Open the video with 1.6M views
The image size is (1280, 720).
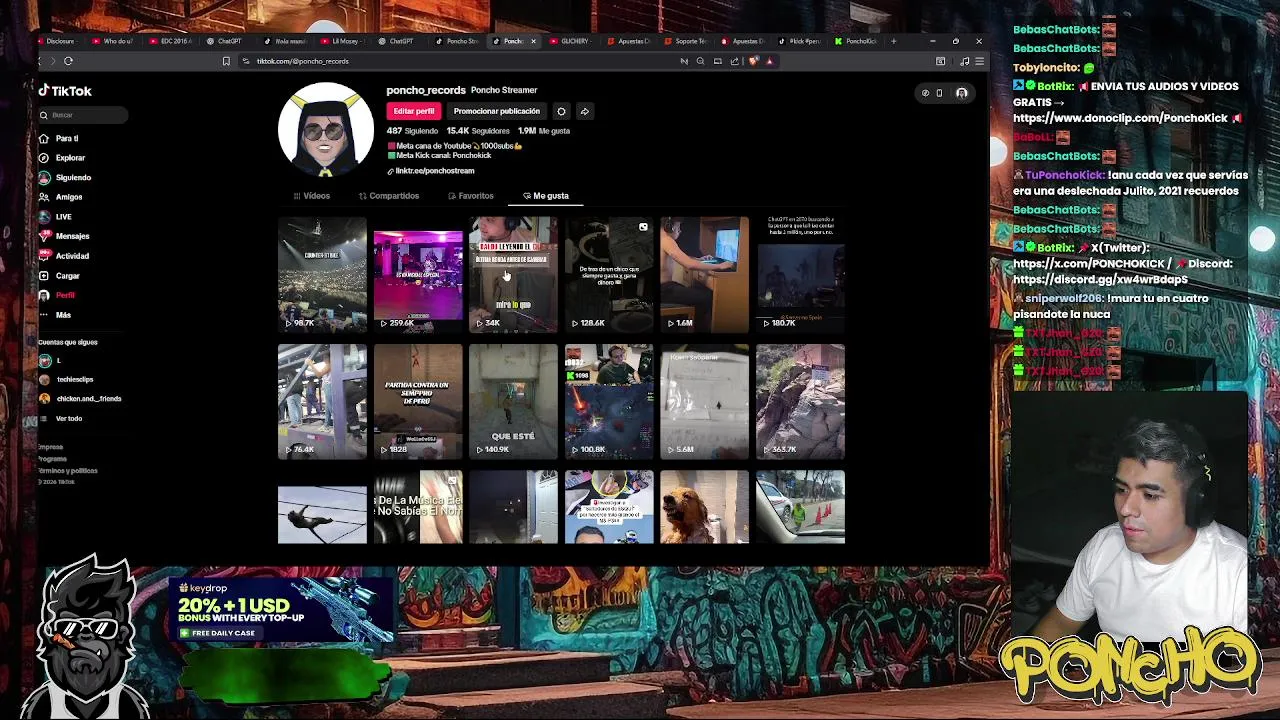[x=704, y=274]
